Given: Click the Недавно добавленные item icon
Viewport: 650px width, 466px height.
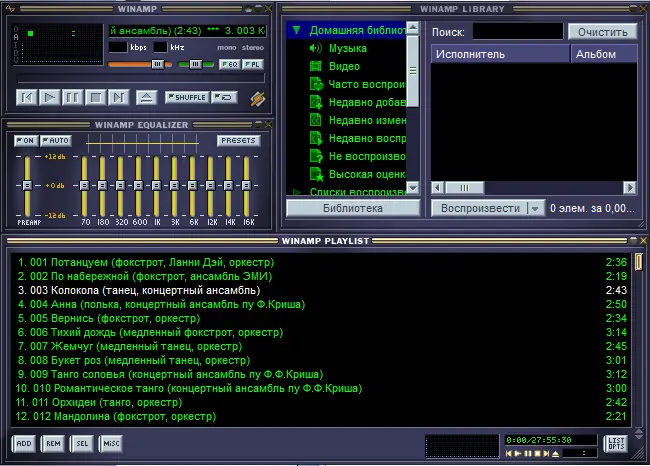Looking at the screenshot, I should (316, 102).
